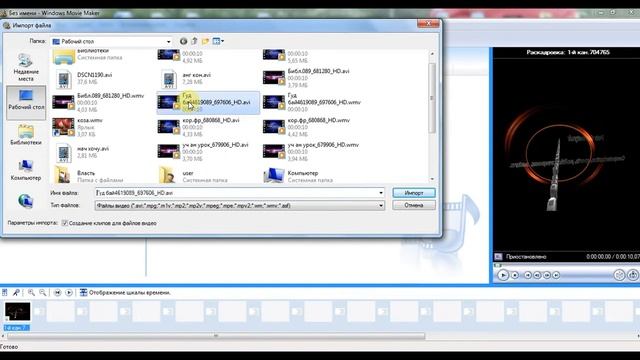The image size is (640, 360).
Task: Create a new folder icon in dialog
Action: click(x=205, y=41)
